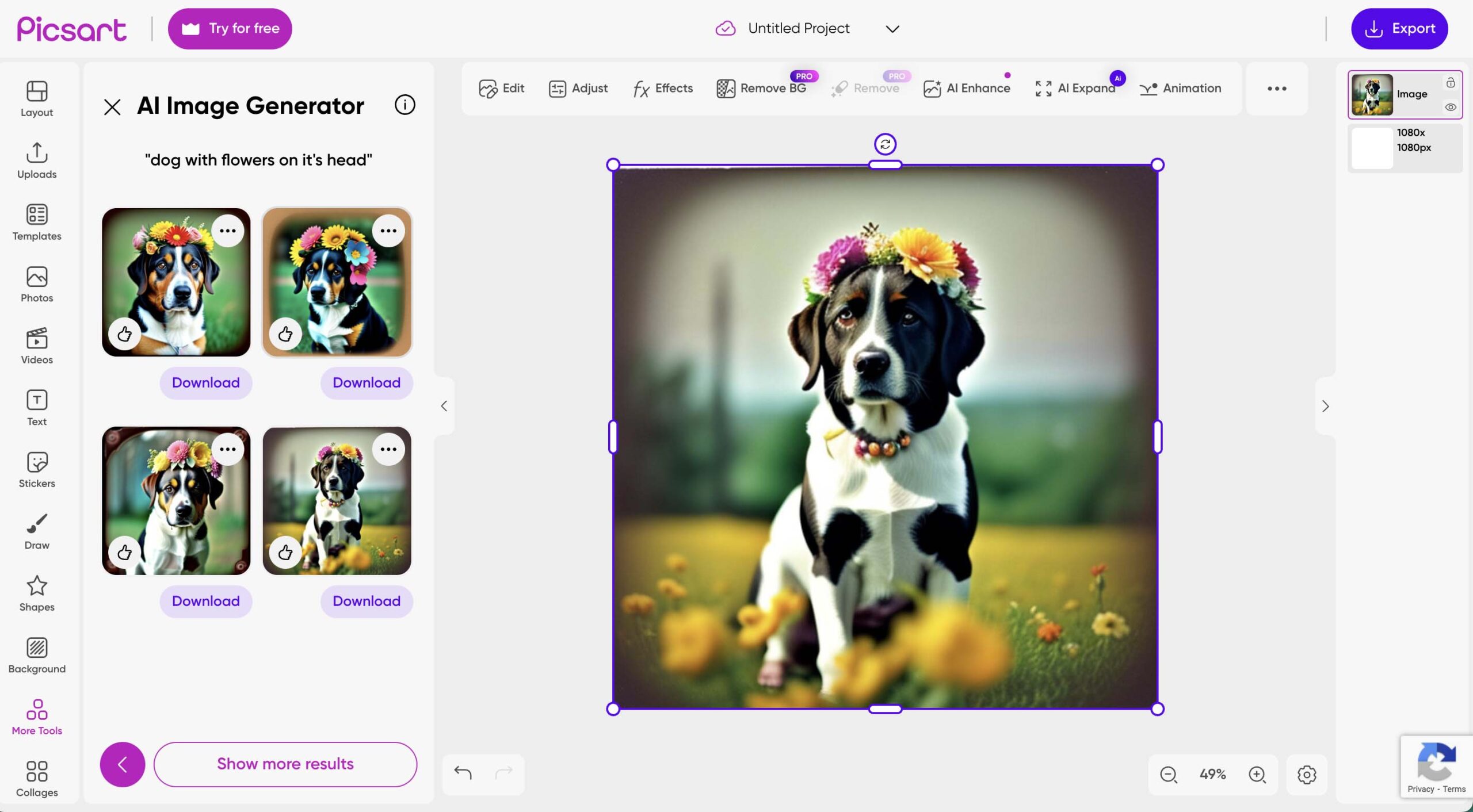The width and height of the screenshot is (1473, 812).
Task: Zoom in with the plus magnifier
Action: point(1257,774)
